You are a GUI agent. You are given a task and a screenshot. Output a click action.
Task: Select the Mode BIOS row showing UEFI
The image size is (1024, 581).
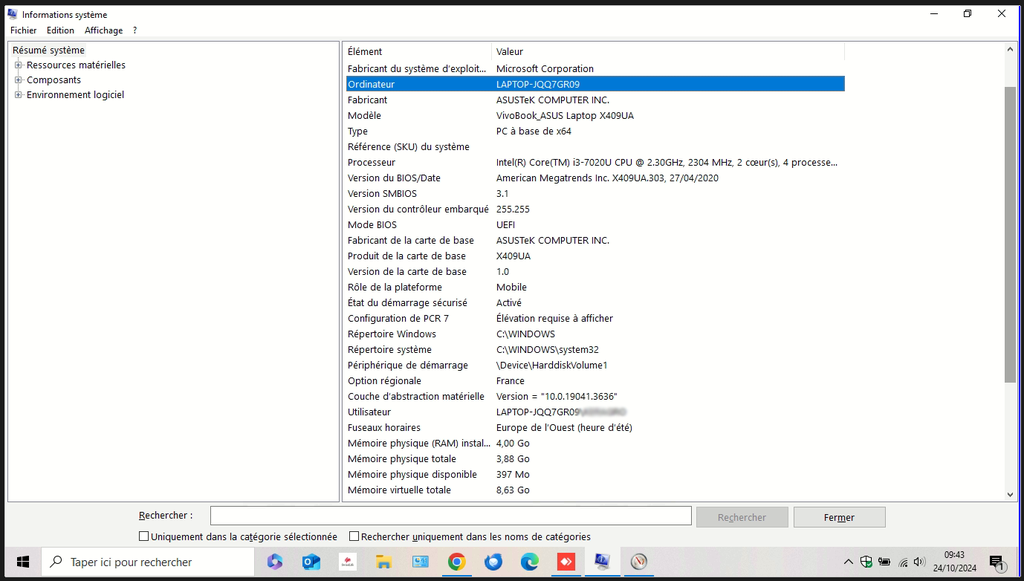595,225
